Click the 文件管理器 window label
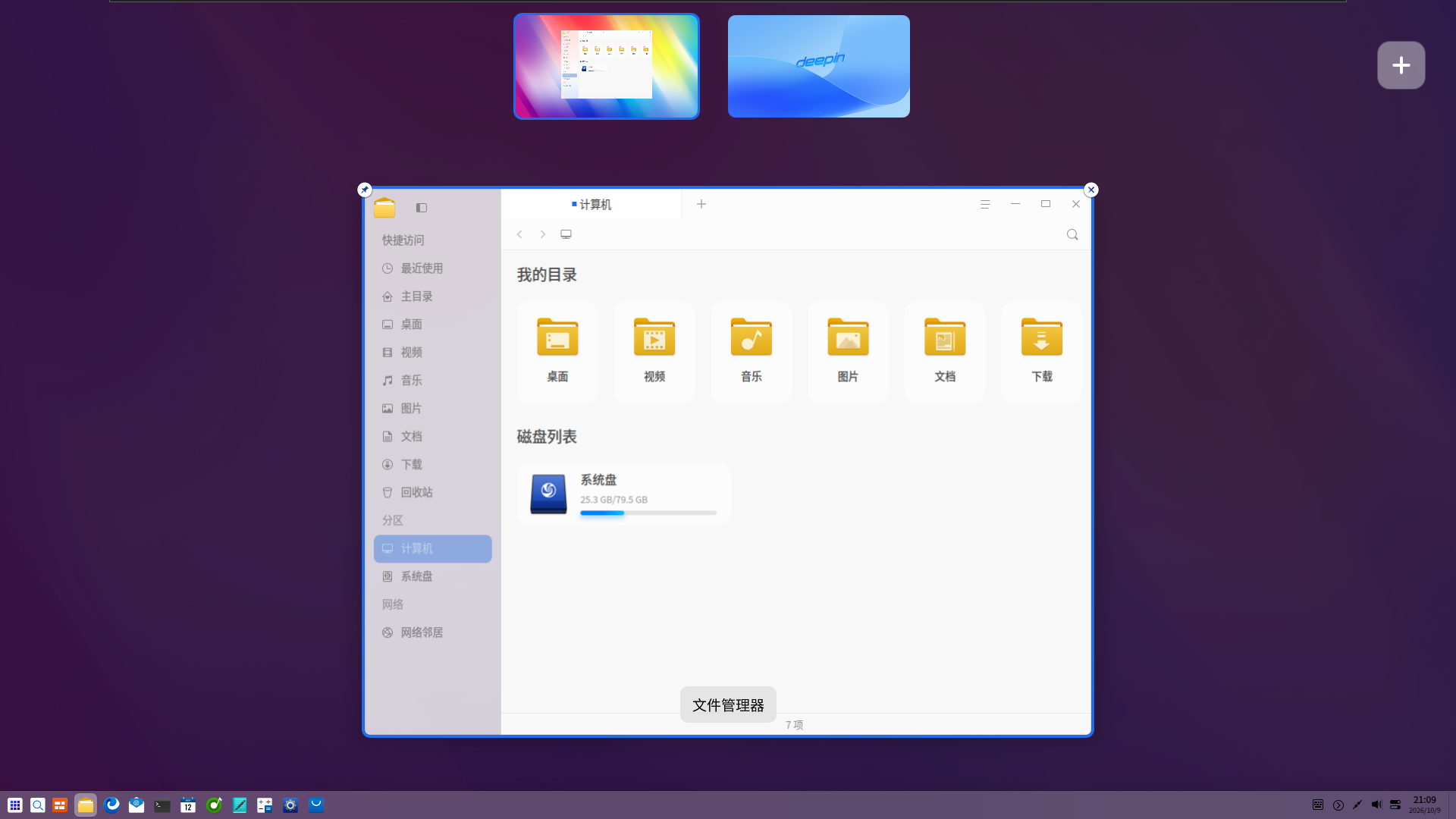 pos(728,705)
